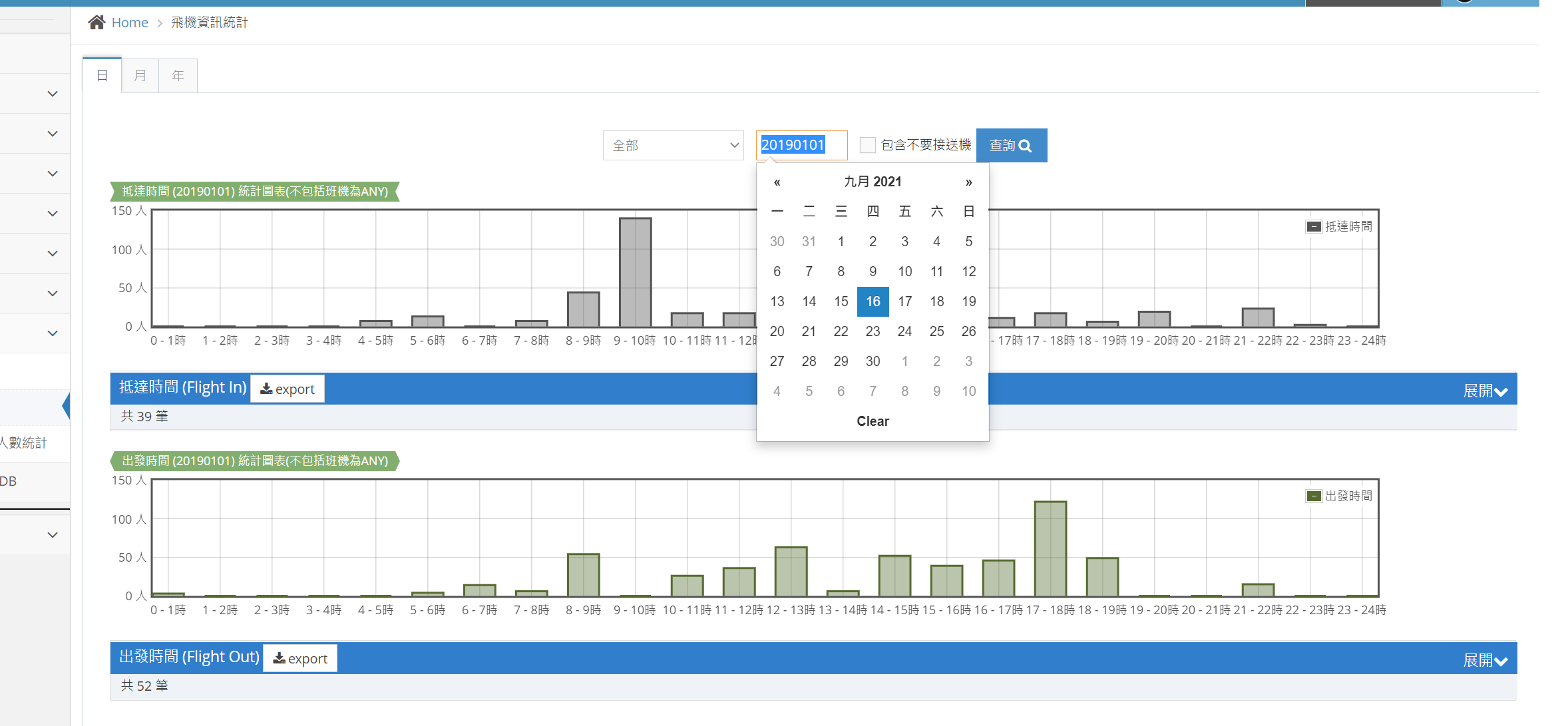This screenshot has height=726, width=1568.
Task: Click the Home breadcrumb link
Action: click(130, 23)
